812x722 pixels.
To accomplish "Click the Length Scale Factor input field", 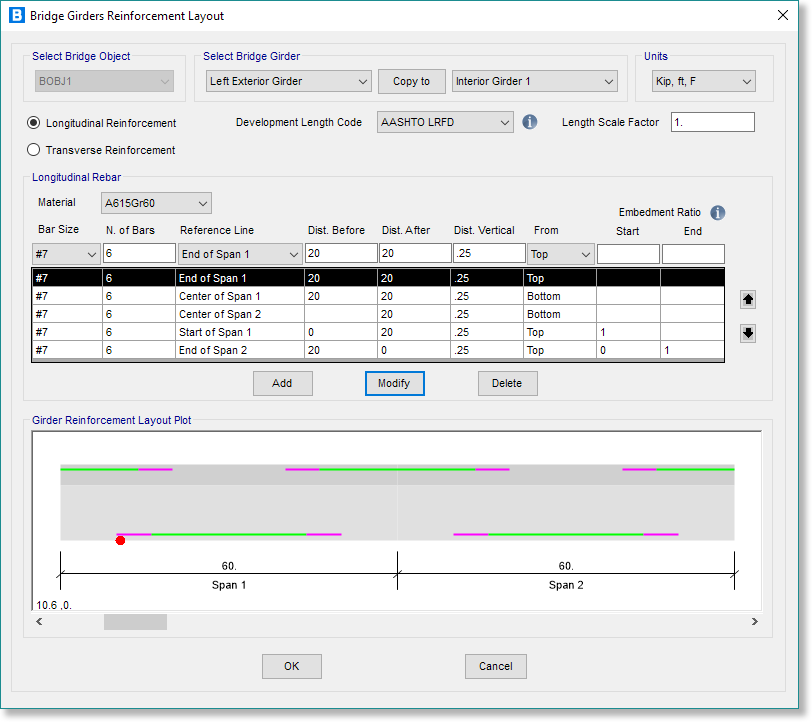I will [711, 122].
